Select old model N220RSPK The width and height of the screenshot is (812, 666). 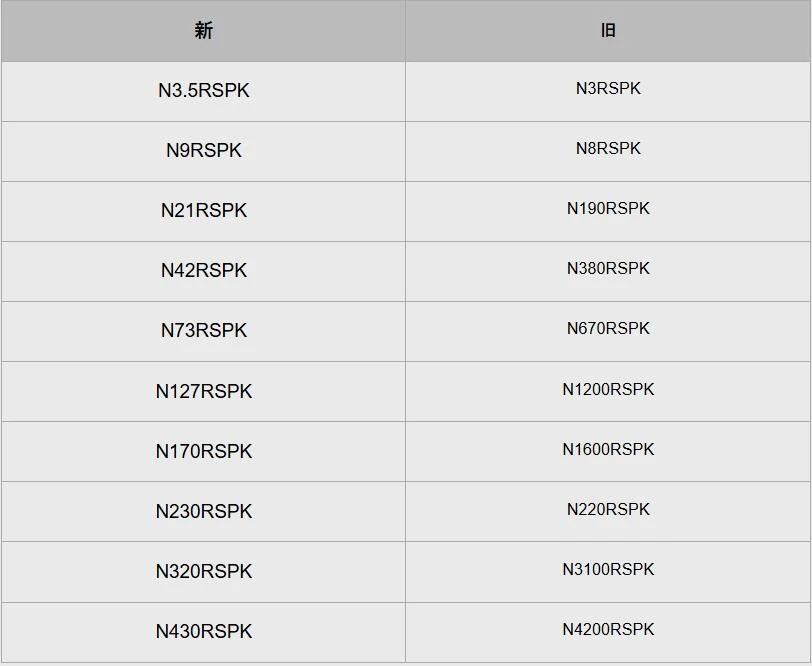point(608,509)
